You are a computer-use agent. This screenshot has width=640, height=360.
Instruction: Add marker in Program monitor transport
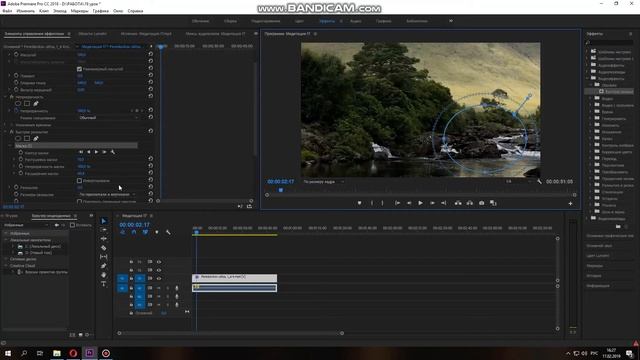[360, 203]
